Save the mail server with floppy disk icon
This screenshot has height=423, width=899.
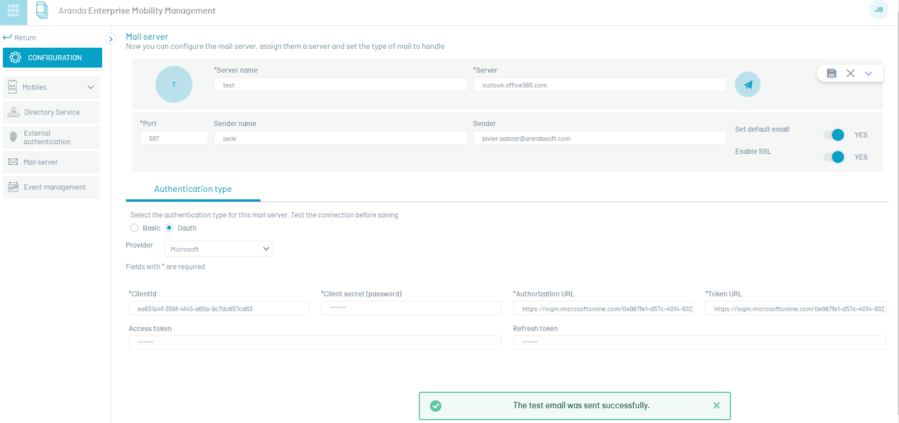(x=832, y=73)
